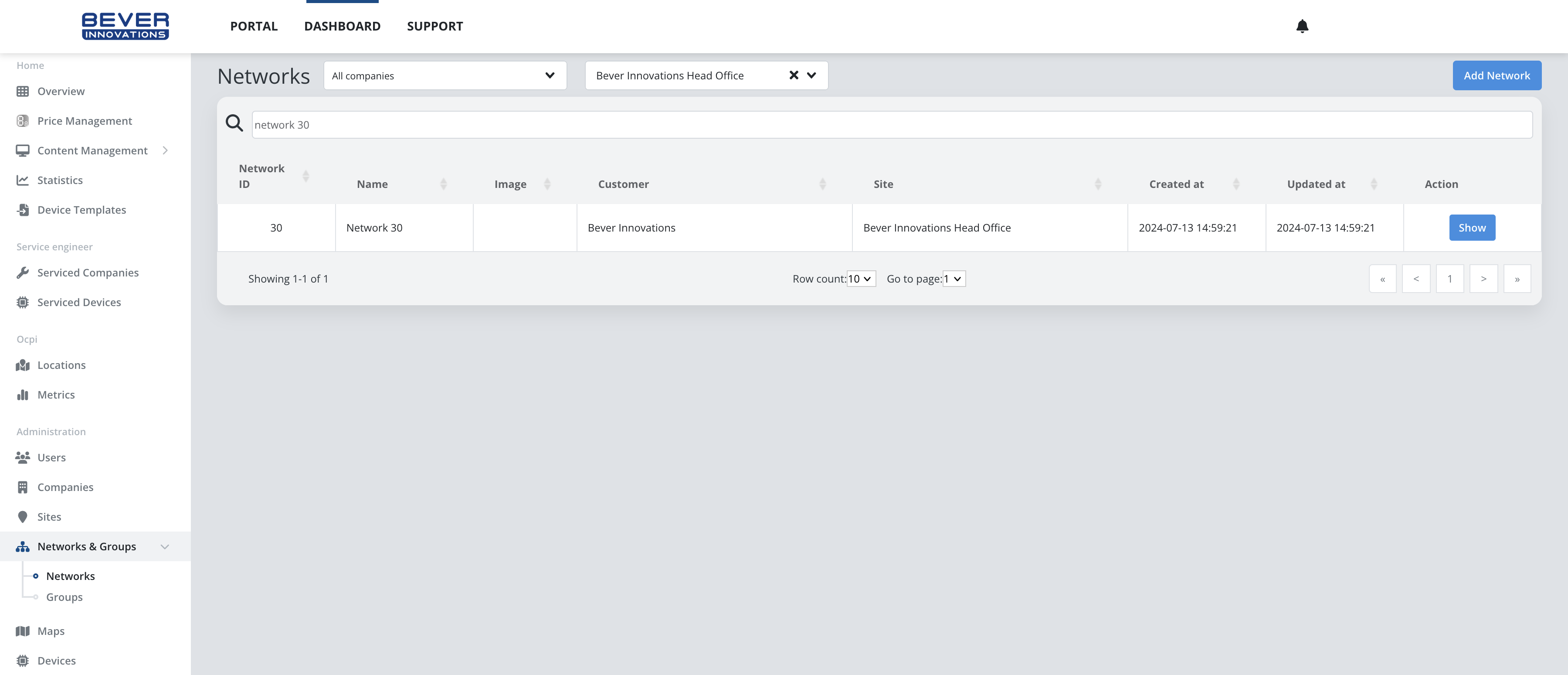This screenshot has width=1568, height=675.
Task: Sort table by Customer column arrows
Action: 822,184
